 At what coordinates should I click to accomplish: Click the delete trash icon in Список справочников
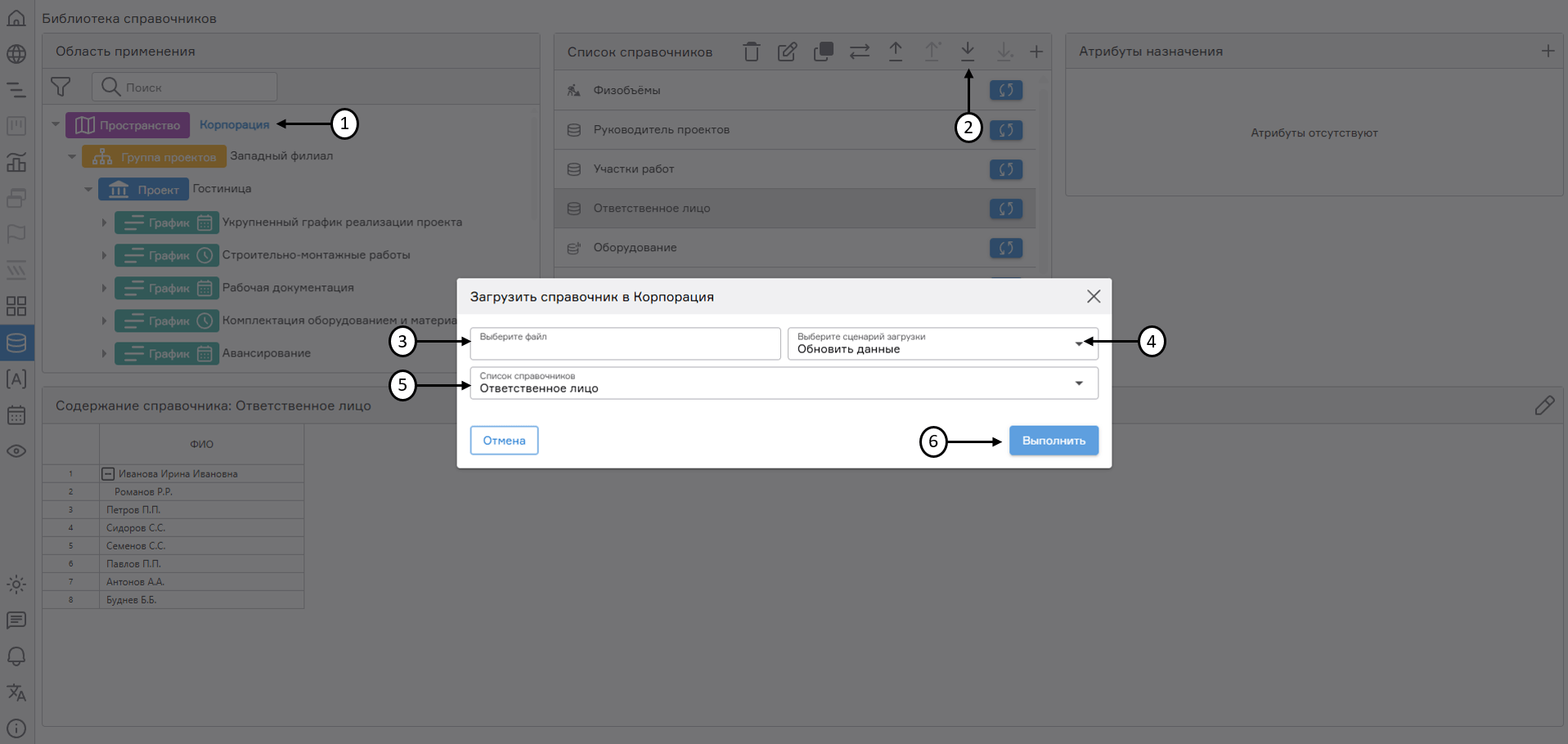click(751, 52)
